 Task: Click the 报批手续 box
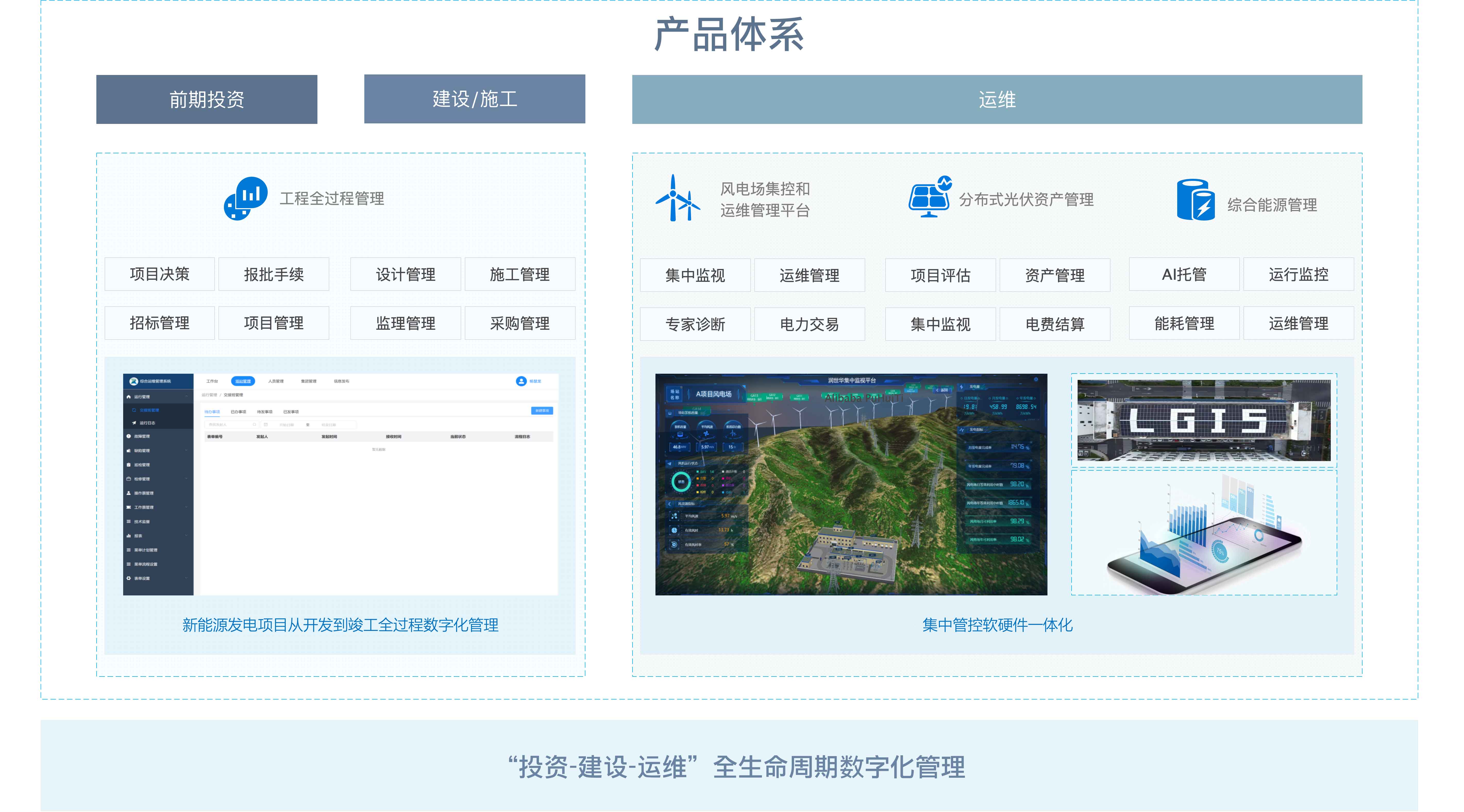tap(274, 274)
